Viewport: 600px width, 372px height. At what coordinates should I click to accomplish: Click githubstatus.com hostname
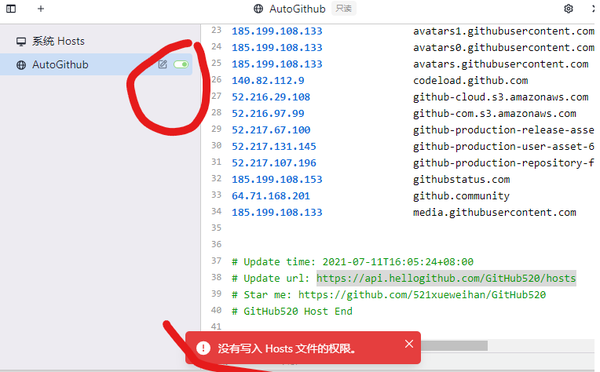[461, 179]
